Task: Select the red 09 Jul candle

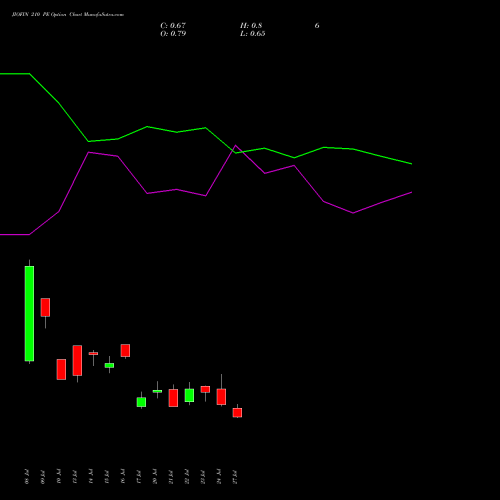Action: (x=45, y=307)
